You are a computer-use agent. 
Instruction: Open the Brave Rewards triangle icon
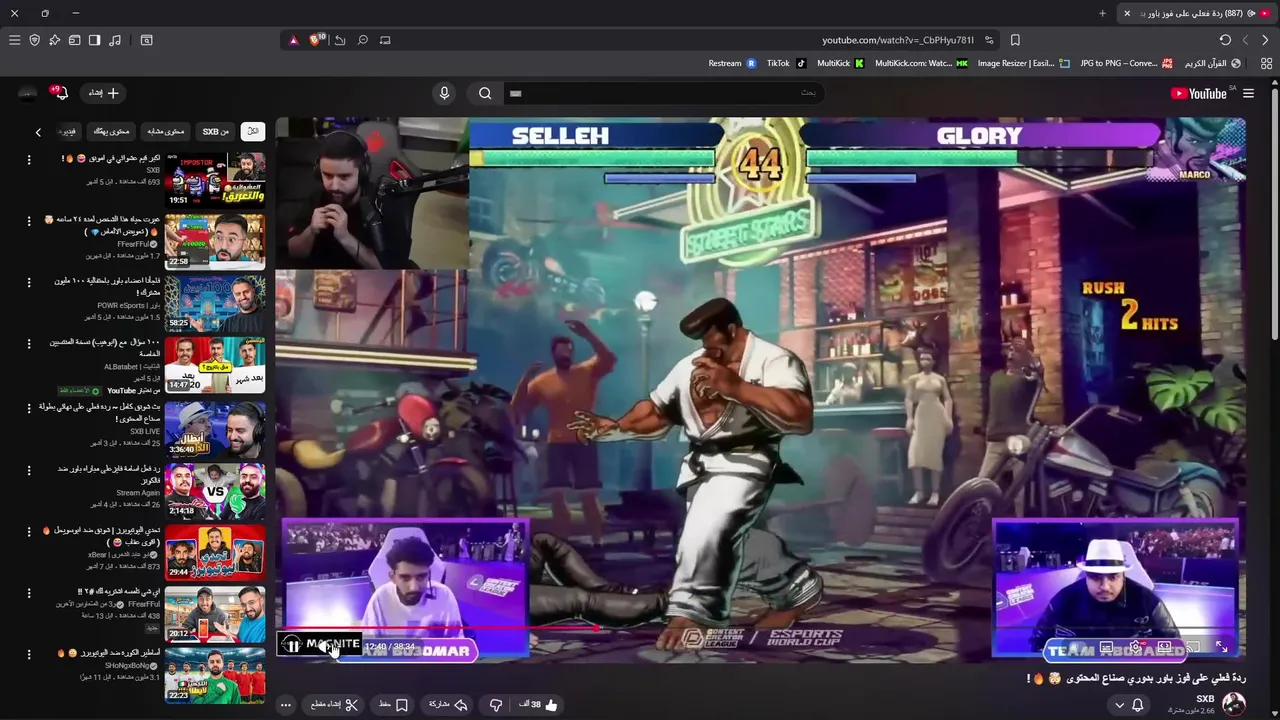(293, 40)
